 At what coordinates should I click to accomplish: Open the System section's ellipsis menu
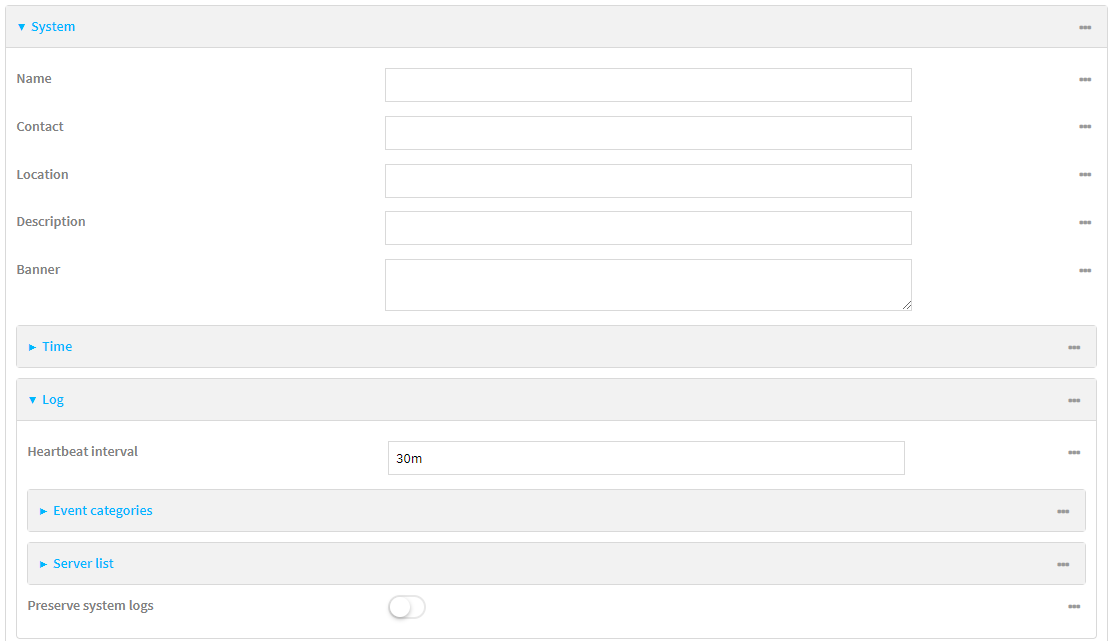coord(1085,27)
